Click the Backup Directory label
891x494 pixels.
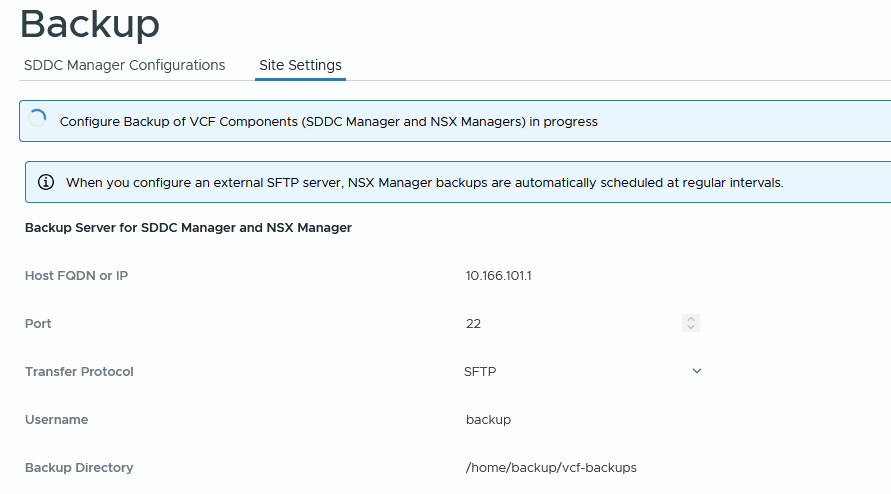pos(79,467)
